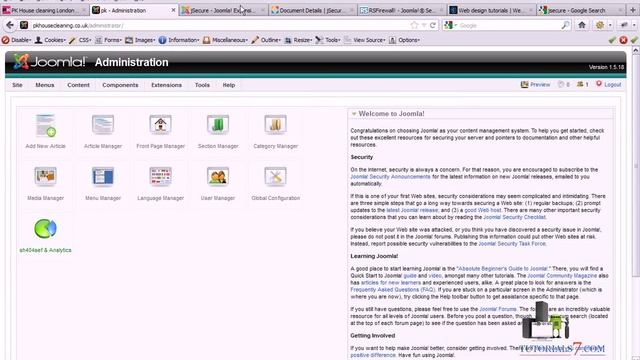Viewport: 640px width, 360px height.
Task: Close the pk - Administration tab
Action: point(173,10)
